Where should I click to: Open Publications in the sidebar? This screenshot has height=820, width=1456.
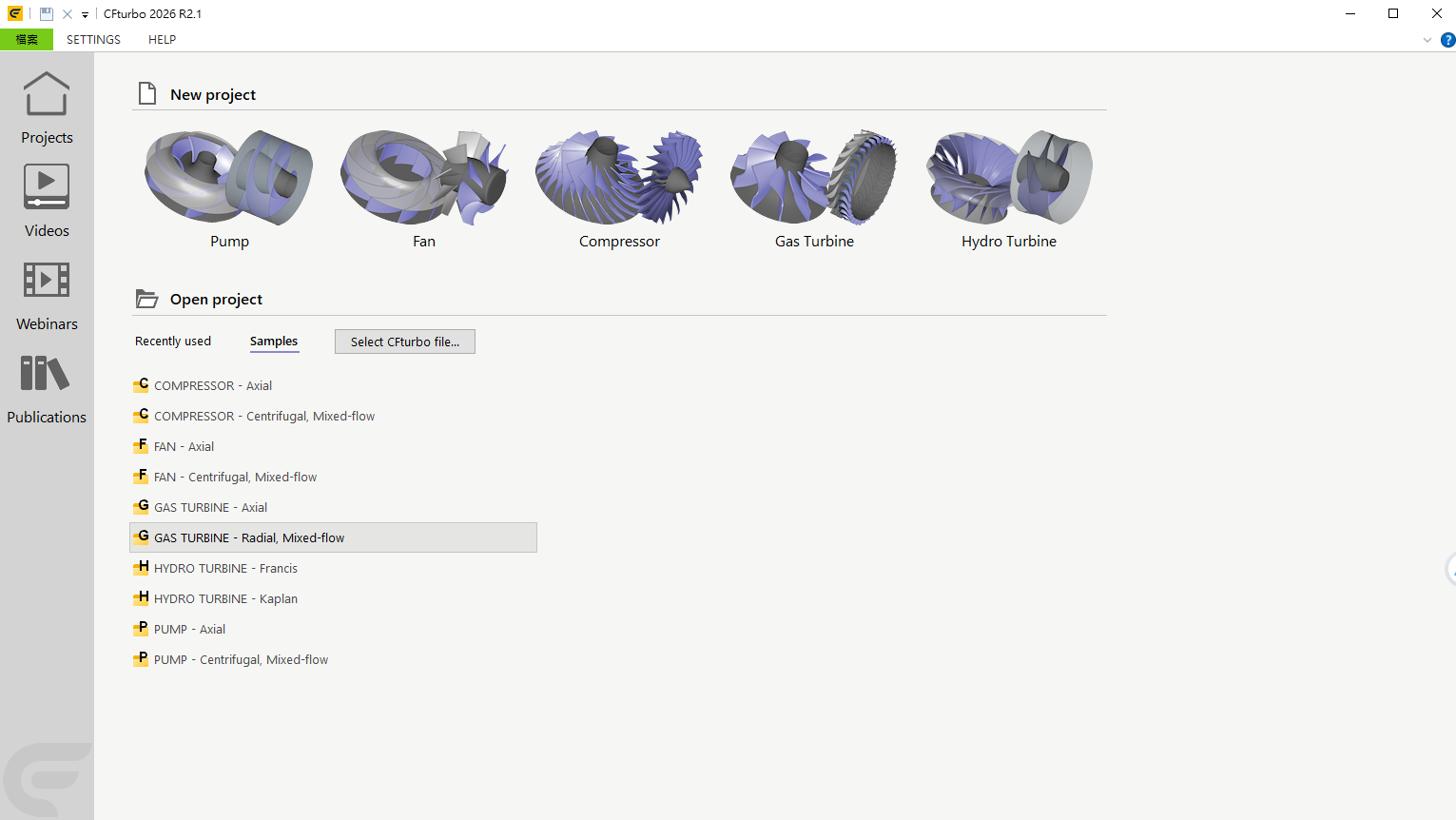(47, 388)
